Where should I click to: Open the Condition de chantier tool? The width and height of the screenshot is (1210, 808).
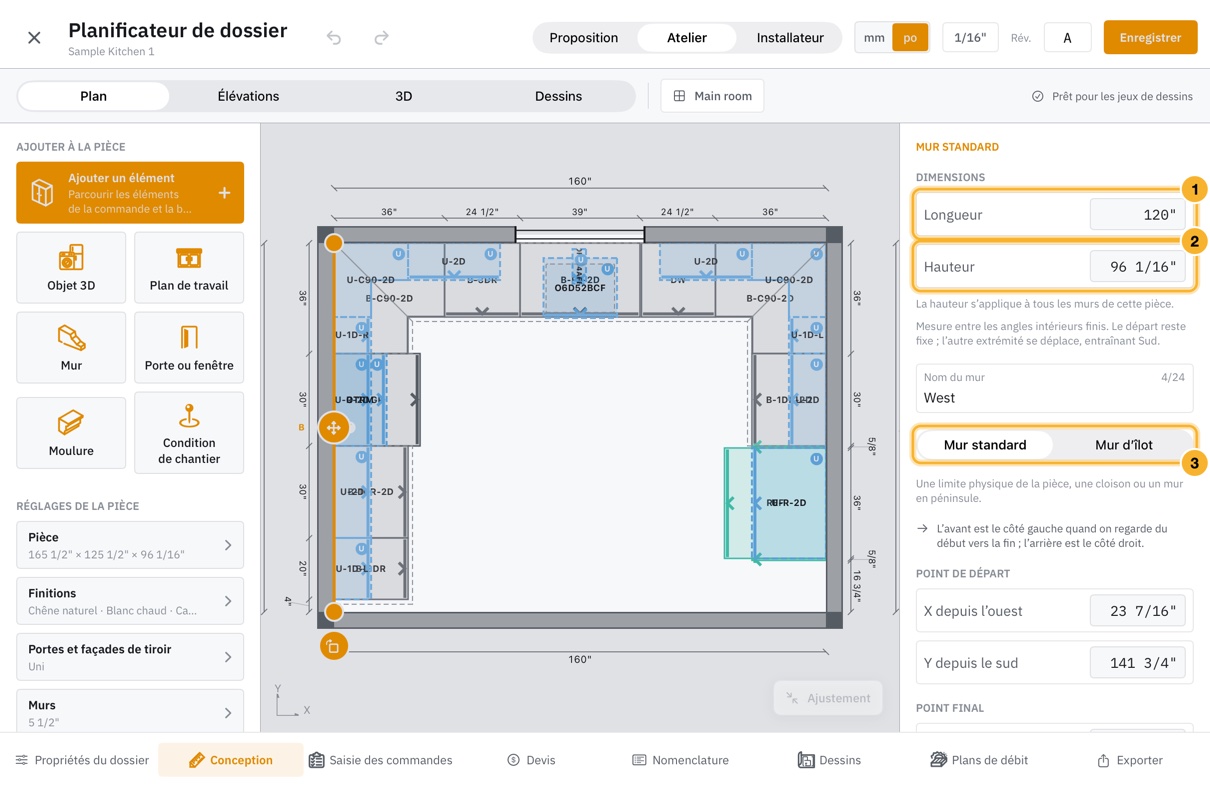[x=189, y=432]
